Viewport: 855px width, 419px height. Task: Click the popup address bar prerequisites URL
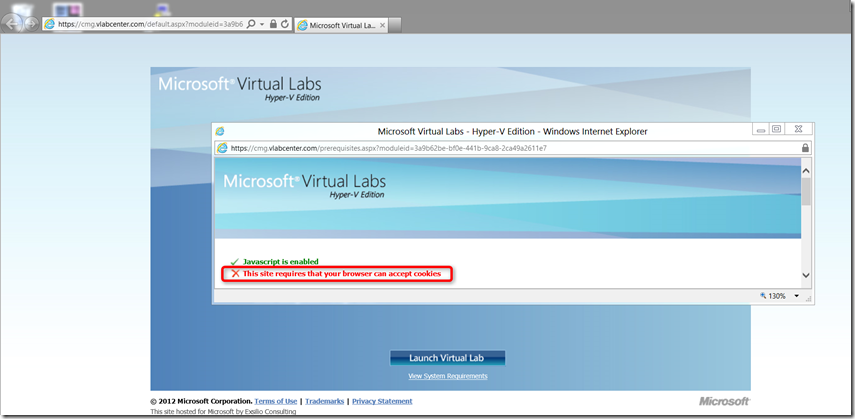click(x=389, y=148)
